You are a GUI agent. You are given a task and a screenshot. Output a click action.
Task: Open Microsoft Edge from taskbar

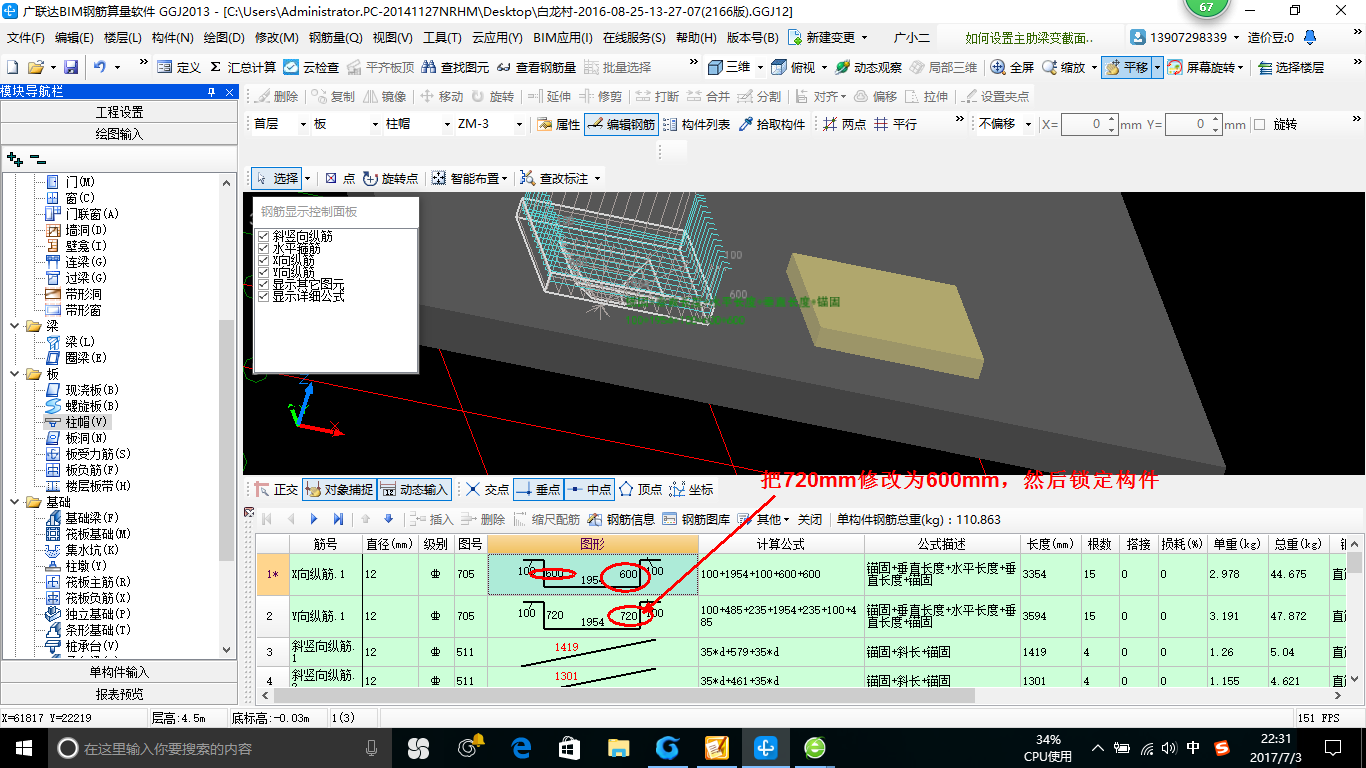click(520, 747)
